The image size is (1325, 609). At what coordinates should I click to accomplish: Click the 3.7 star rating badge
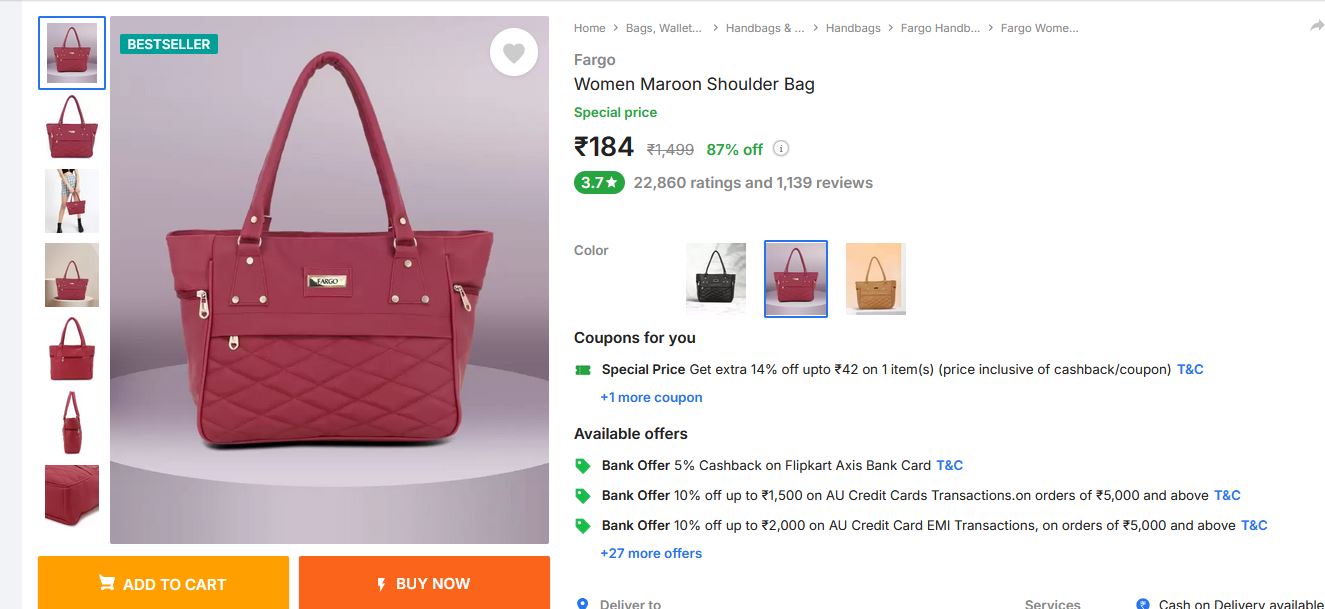599,183
